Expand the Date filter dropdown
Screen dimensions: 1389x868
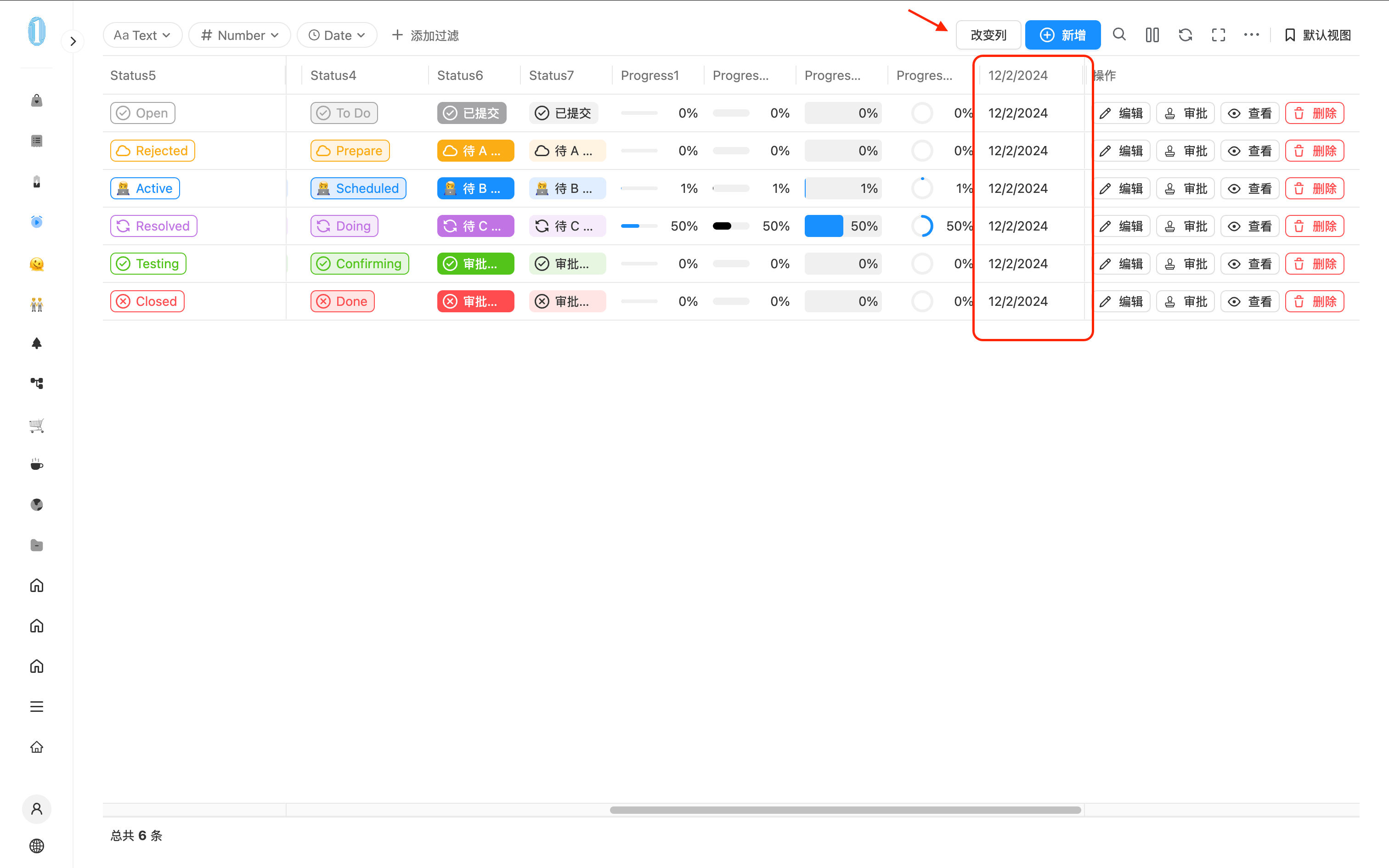(x=337, y=35)
